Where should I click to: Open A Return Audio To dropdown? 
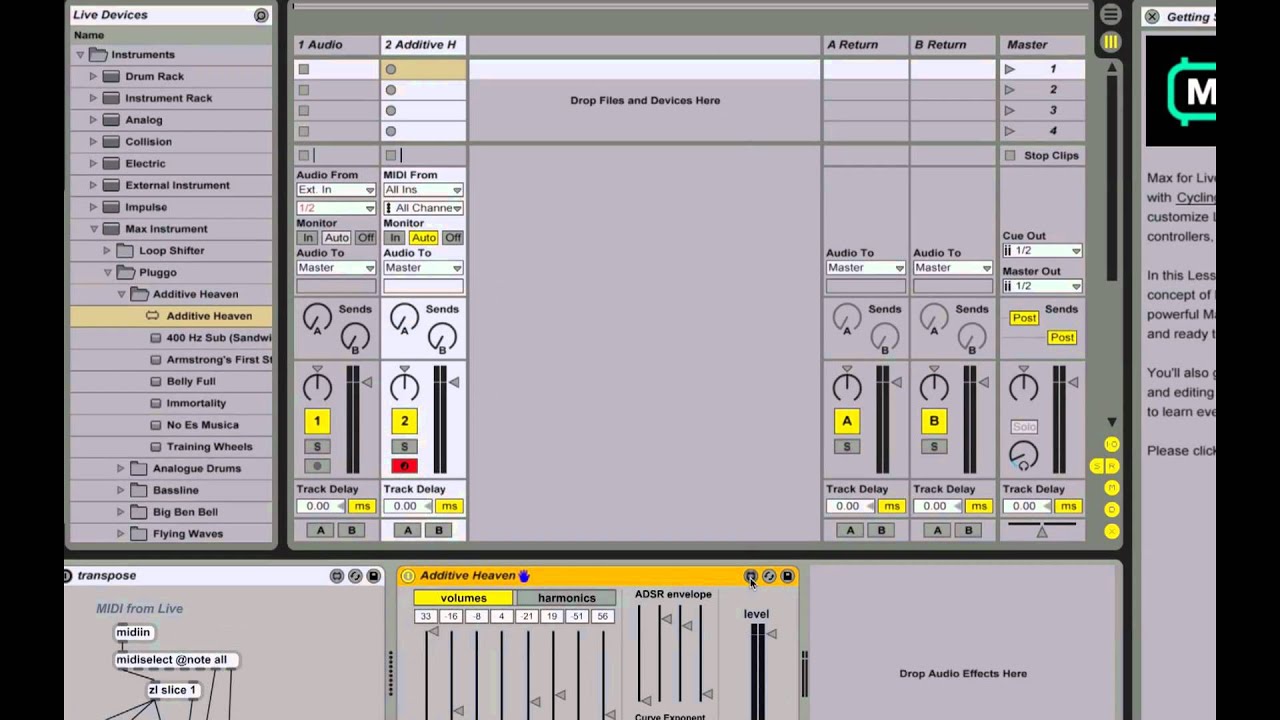tap(866, 268)
